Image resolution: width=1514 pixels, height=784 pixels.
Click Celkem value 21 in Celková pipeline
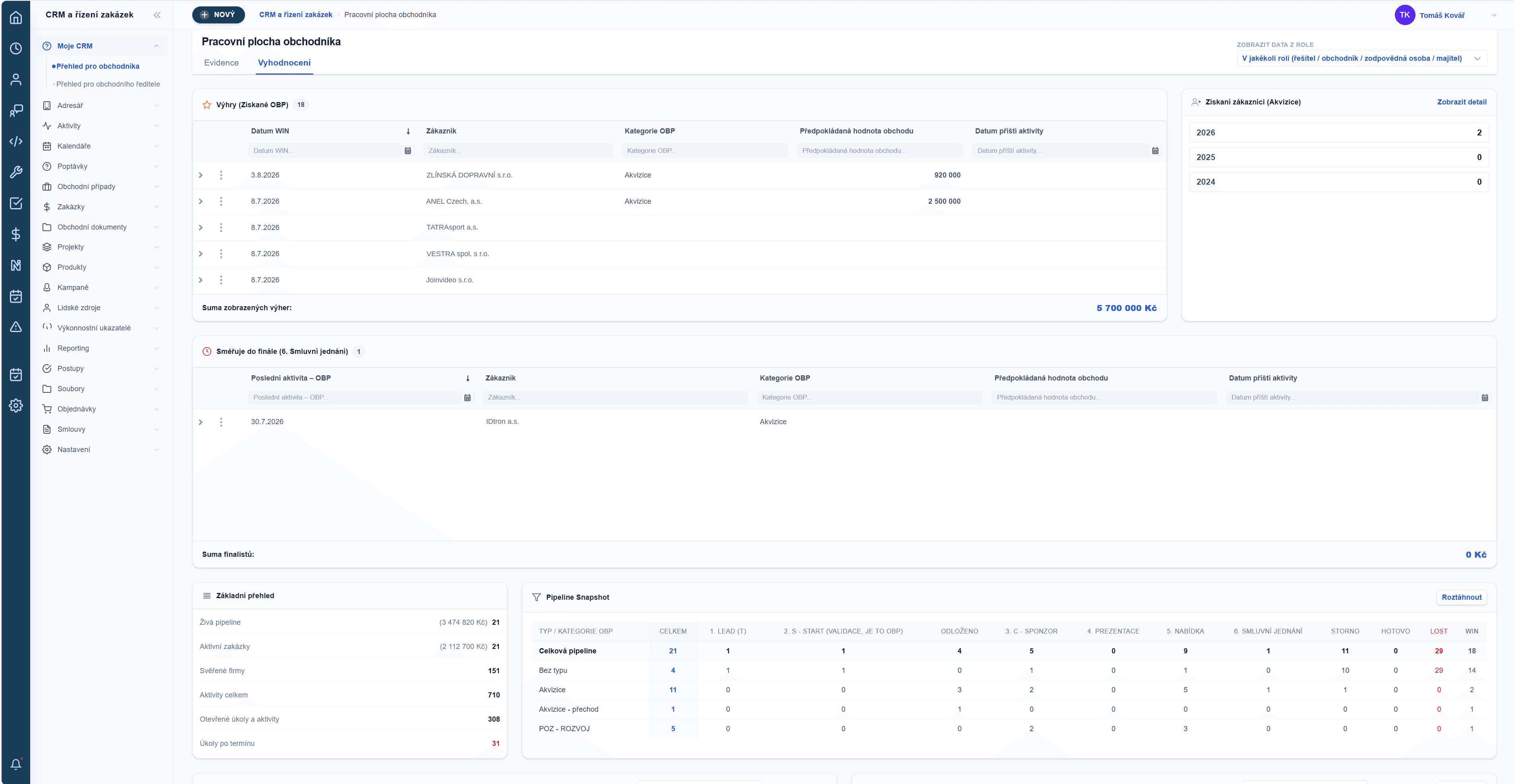(x=672, y=651)
